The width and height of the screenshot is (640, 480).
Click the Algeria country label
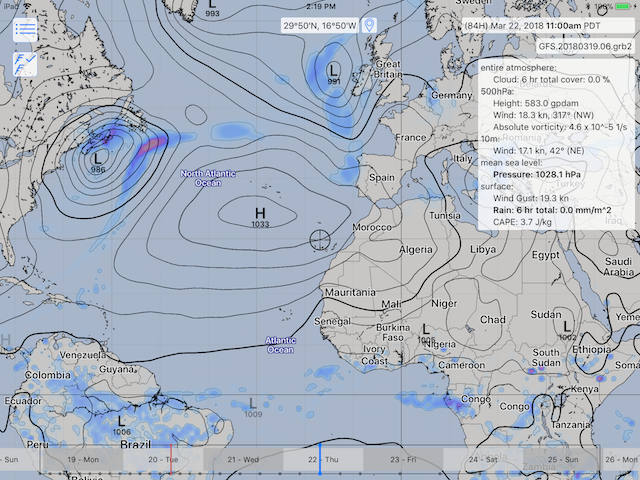(416, 249)
